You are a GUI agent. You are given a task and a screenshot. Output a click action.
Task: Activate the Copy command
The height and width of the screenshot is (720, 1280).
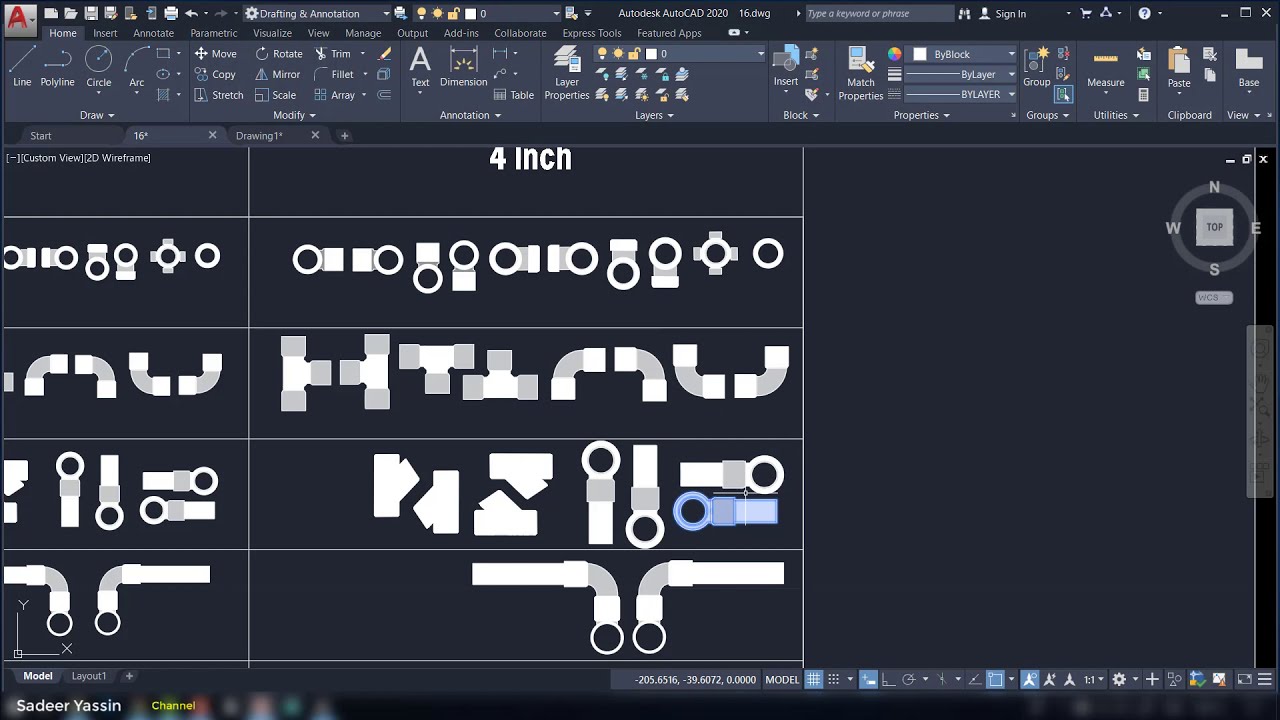(215, 75)
